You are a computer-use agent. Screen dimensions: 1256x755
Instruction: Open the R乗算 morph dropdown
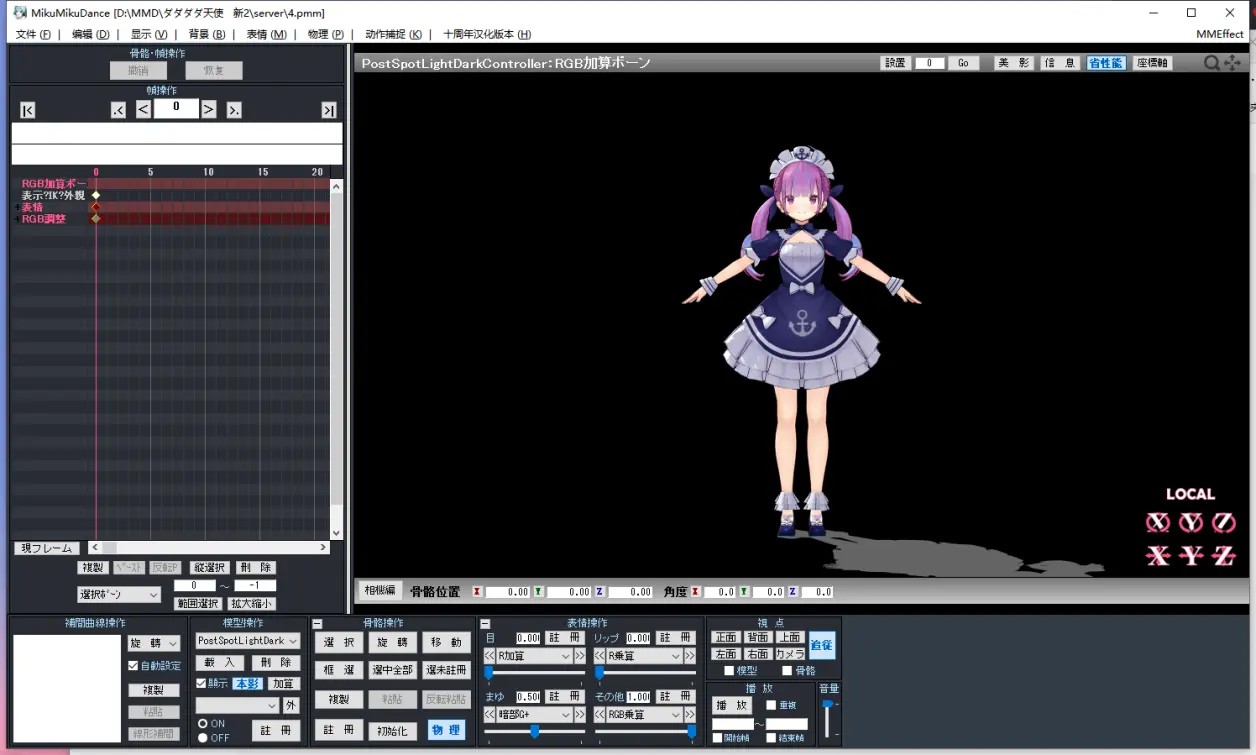(645, 656)
